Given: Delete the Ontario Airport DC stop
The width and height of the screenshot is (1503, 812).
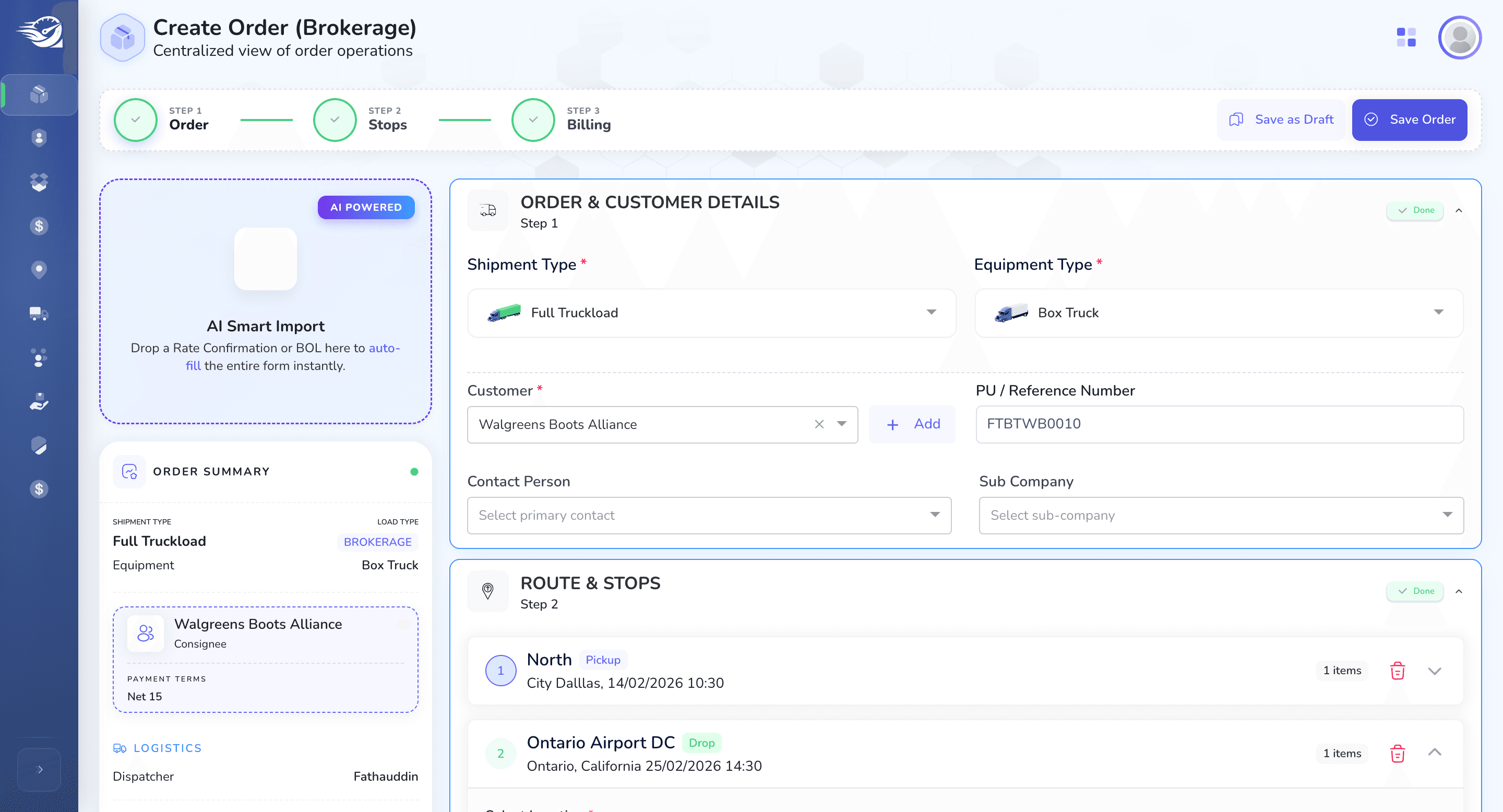Looking at the screenshot, I should coord(1398,753).
